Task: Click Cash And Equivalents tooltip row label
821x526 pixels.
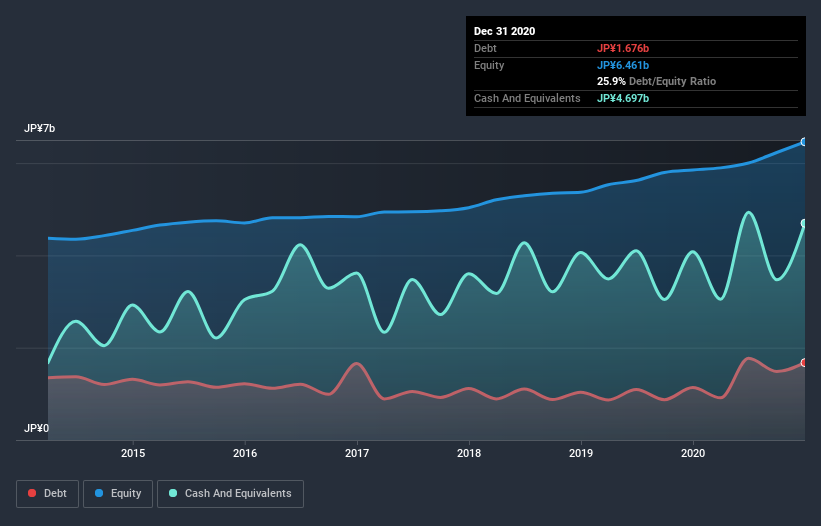Action: 527,98
